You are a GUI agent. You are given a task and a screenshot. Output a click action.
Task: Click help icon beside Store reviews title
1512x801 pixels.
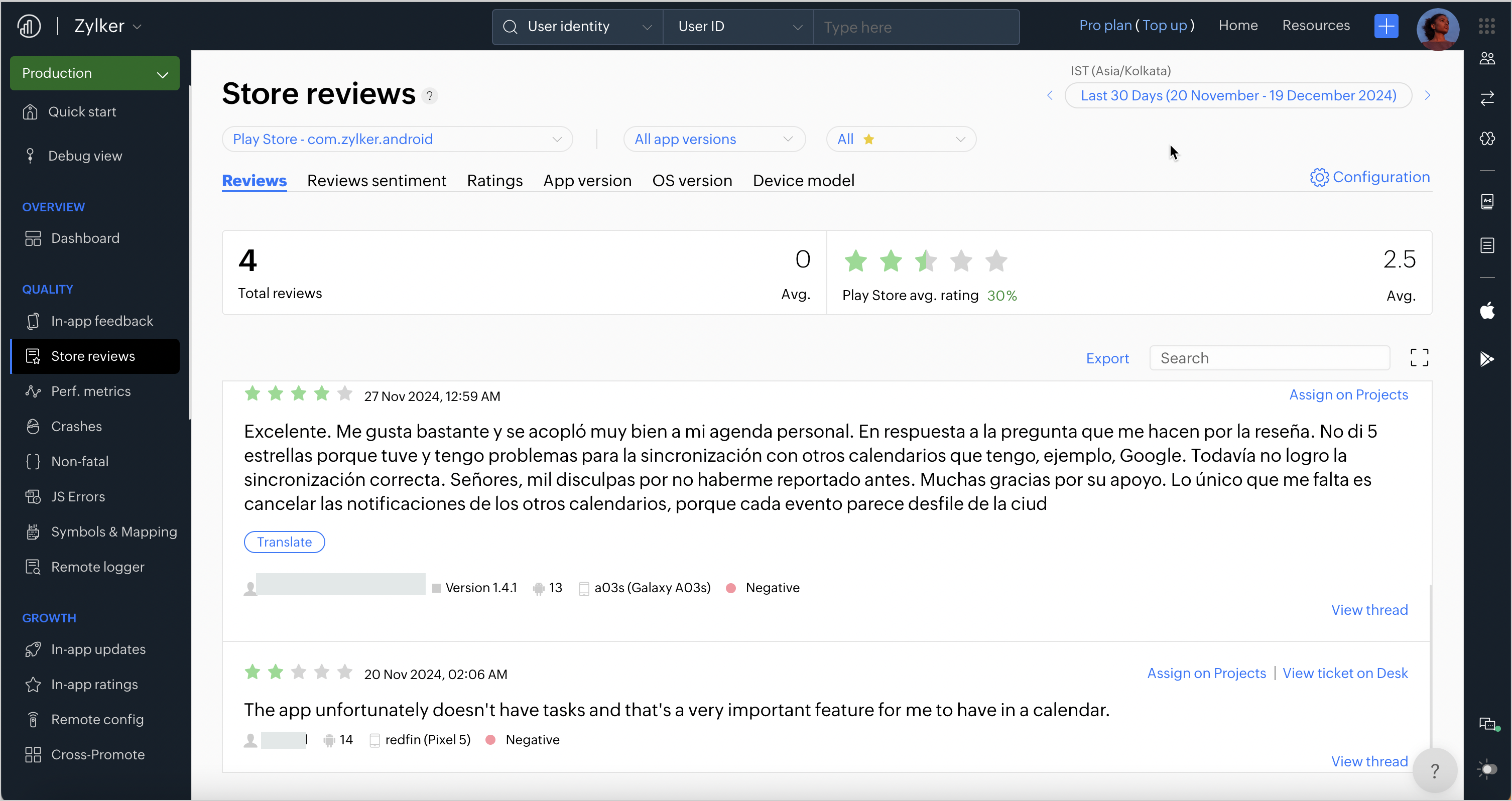pyautogui.click(x=430, y=96)
